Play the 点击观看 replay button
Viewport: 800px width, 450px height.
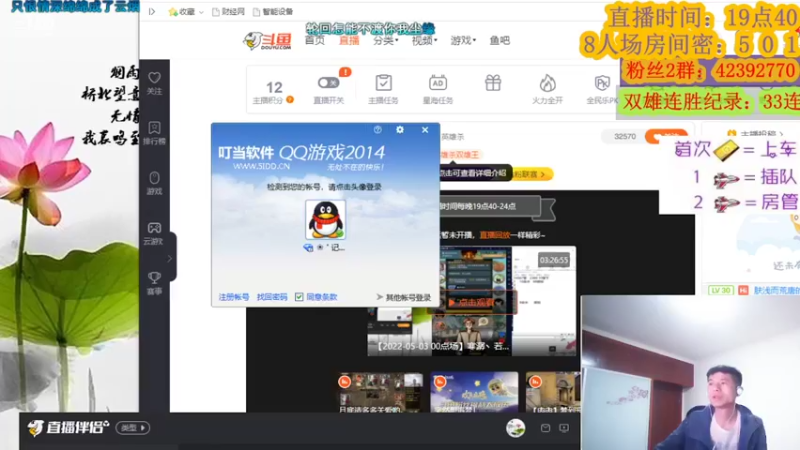click(x=471, y=303)
